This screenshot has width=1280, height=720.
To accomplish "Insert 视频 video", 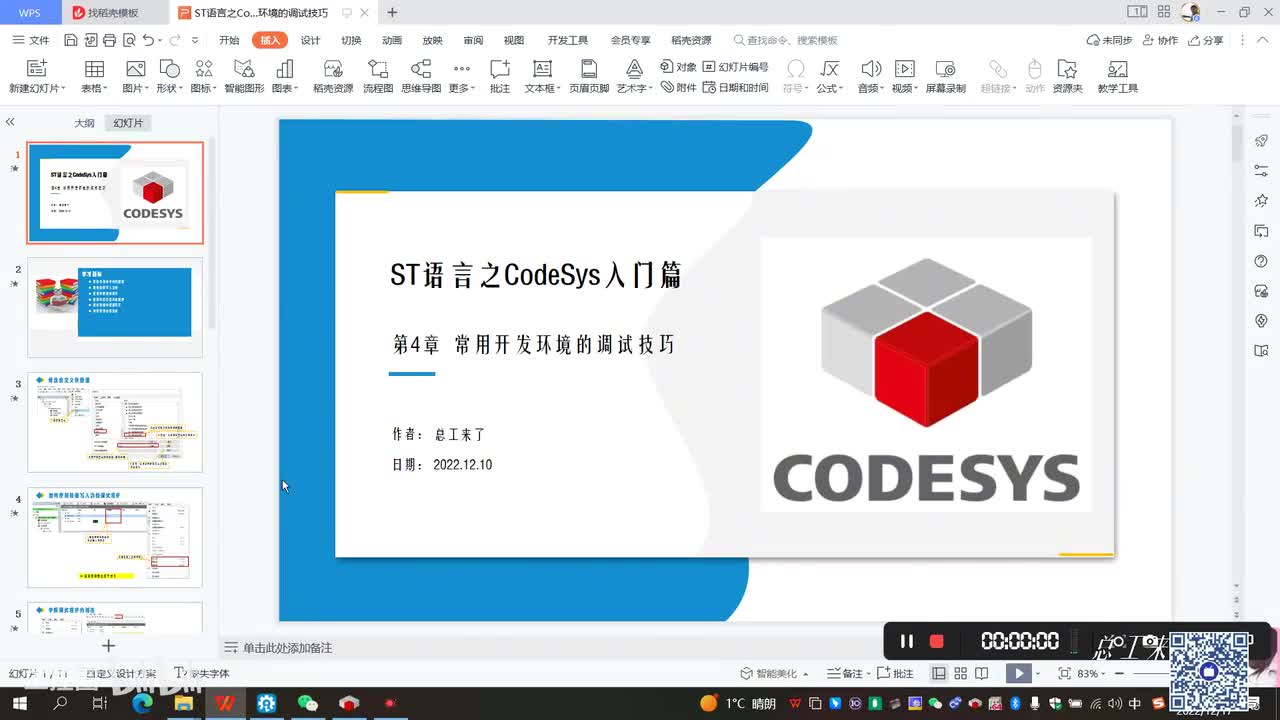I will click(904, 76).
